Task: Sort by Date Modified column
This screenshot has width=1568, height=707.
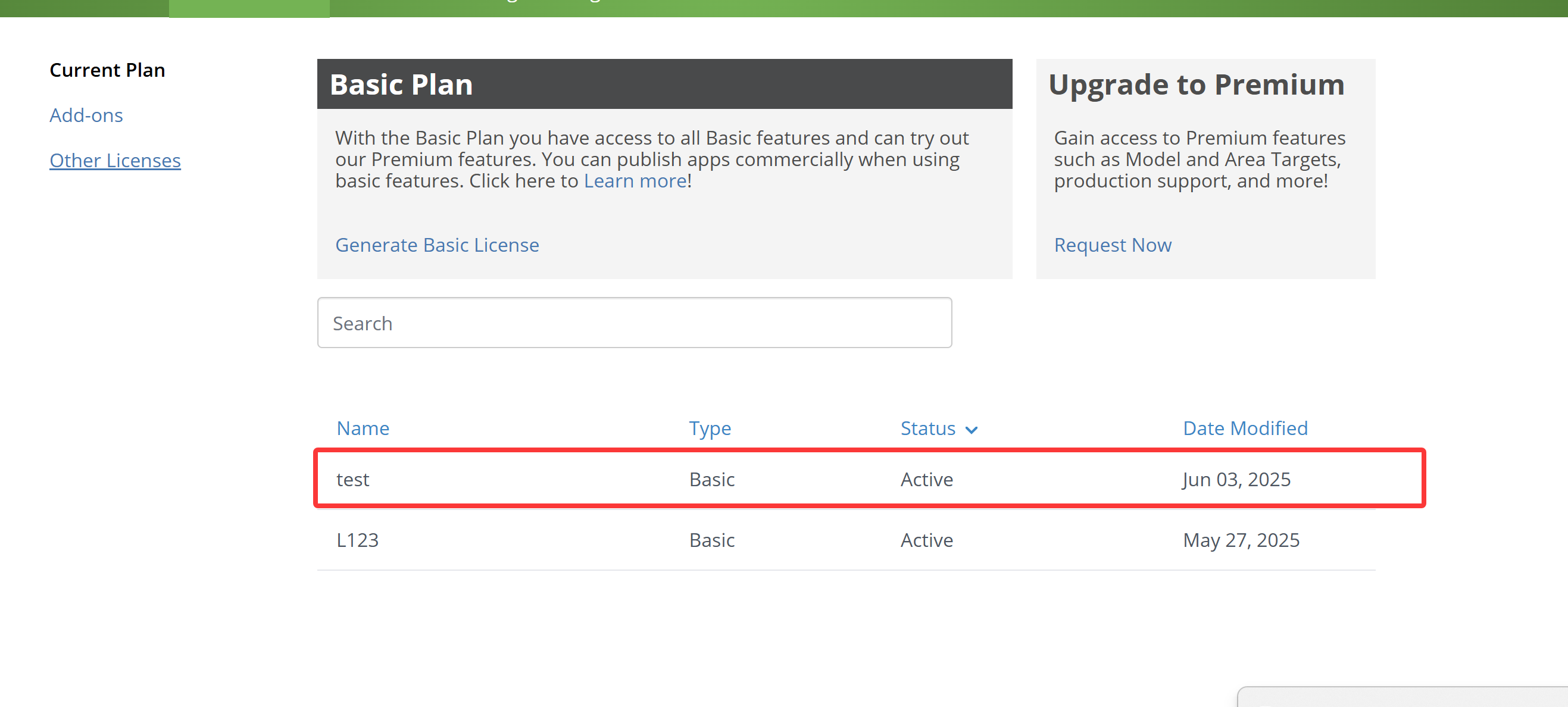Action: click(1245, 428)
